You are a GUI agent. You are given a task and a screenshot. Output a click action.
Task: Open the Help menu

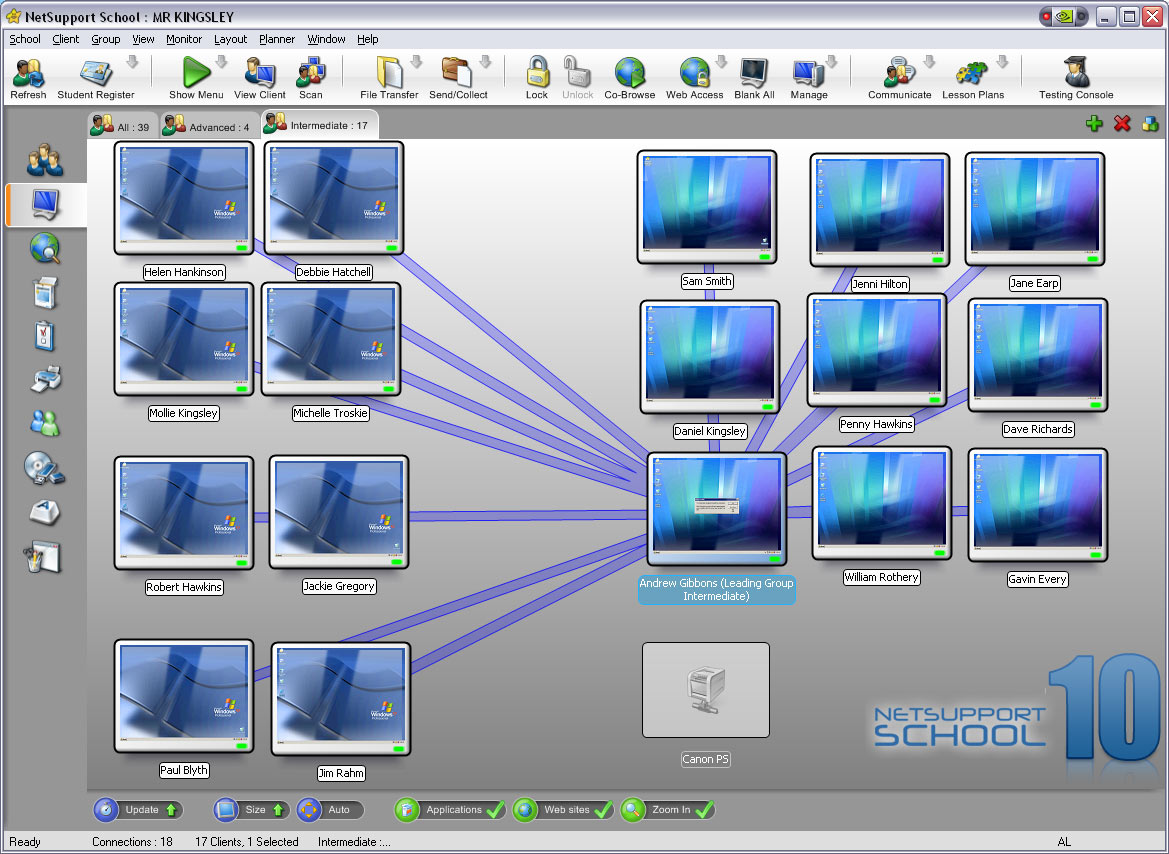pos(368,40)
